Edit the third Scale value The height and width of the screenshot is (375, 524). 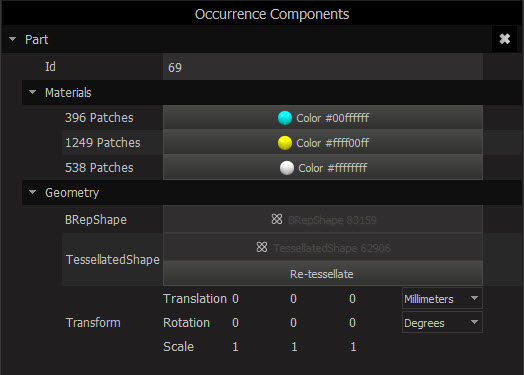(x=353, y=347)
